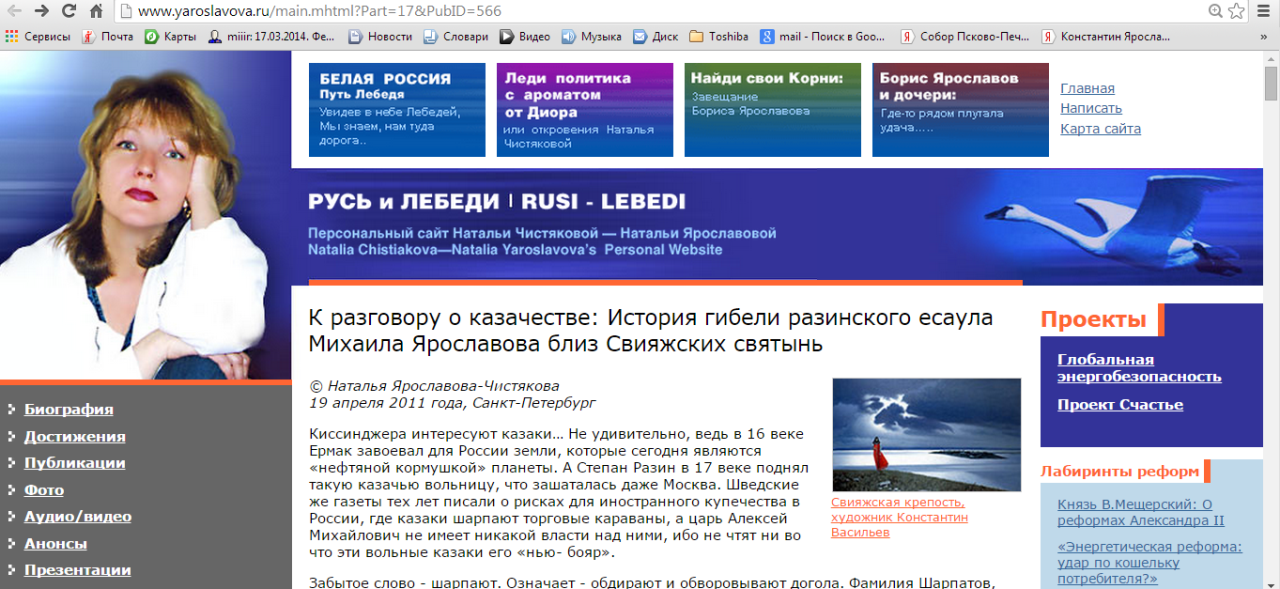The height and width of the screenshot is (589, 1280).
Task: Open the Глобальная энергобезопасность project link
Action: (x=1139, y=368)
